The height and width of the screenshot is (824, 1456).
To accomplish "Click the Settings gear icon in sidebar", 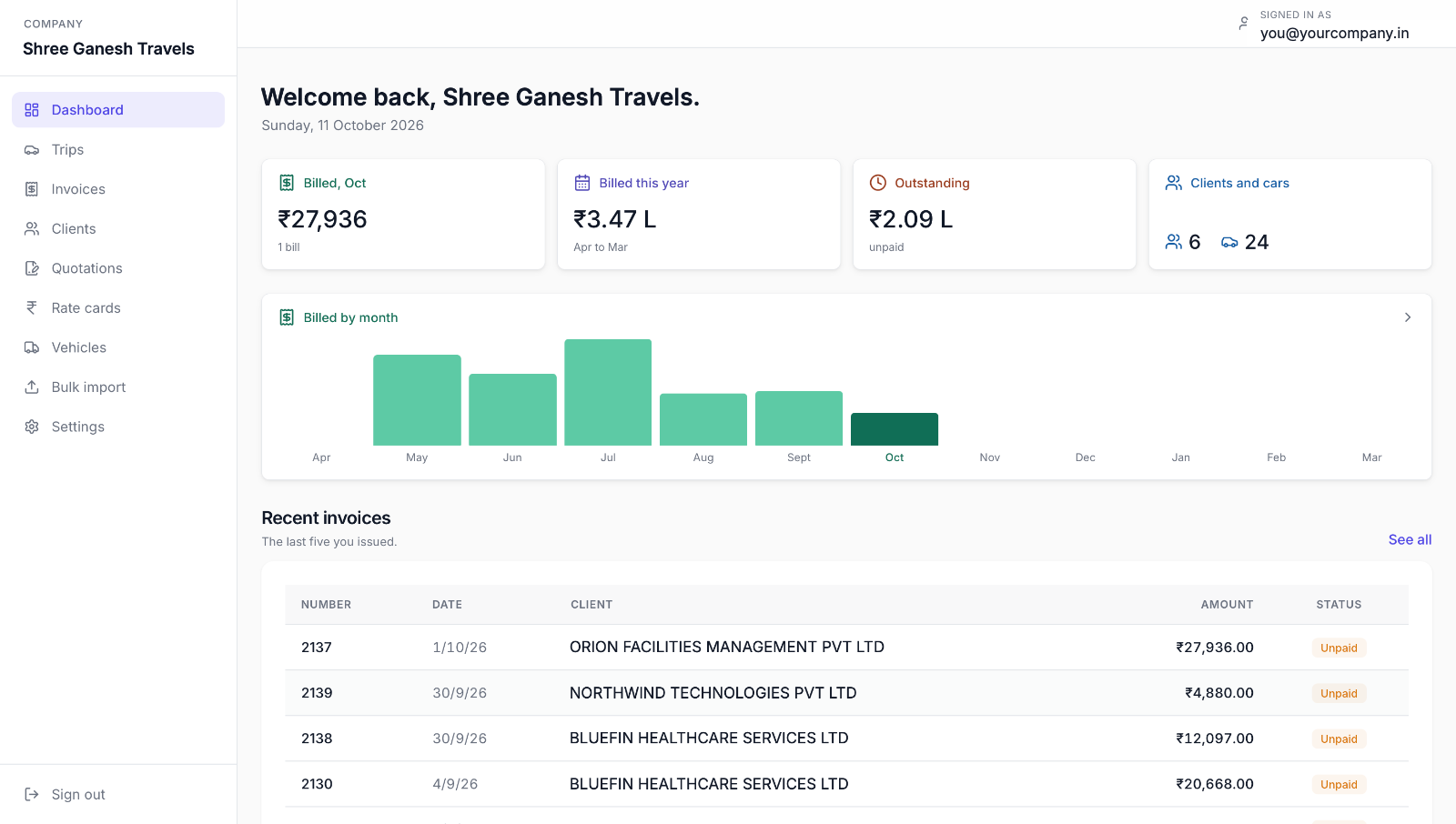I will tap(32, 427).
